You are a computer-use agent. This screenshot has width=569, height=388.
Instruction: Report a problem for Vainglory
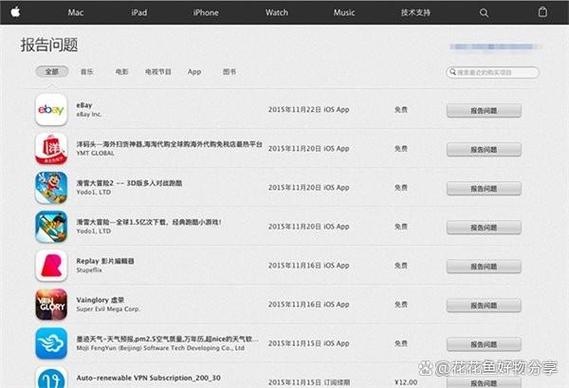(x=484, y=306)
